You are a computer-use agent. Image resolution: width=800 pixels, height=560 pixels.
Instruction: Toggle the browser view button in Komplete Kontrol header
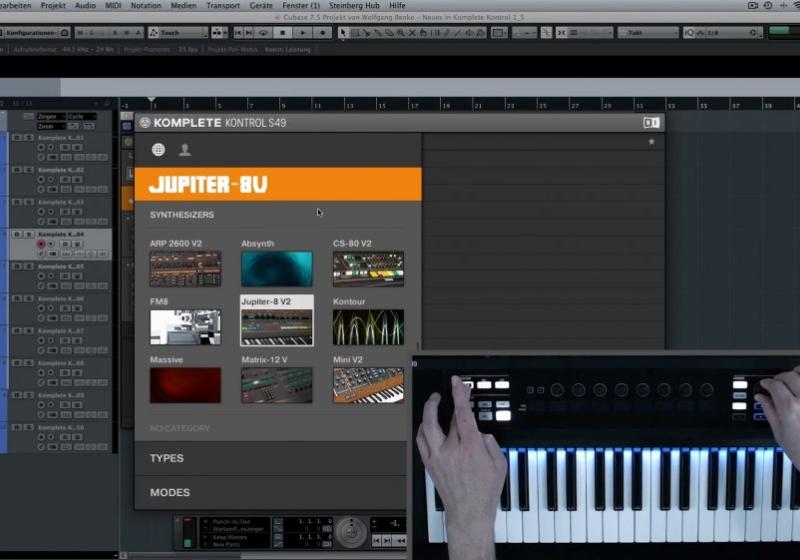(651, 123)
